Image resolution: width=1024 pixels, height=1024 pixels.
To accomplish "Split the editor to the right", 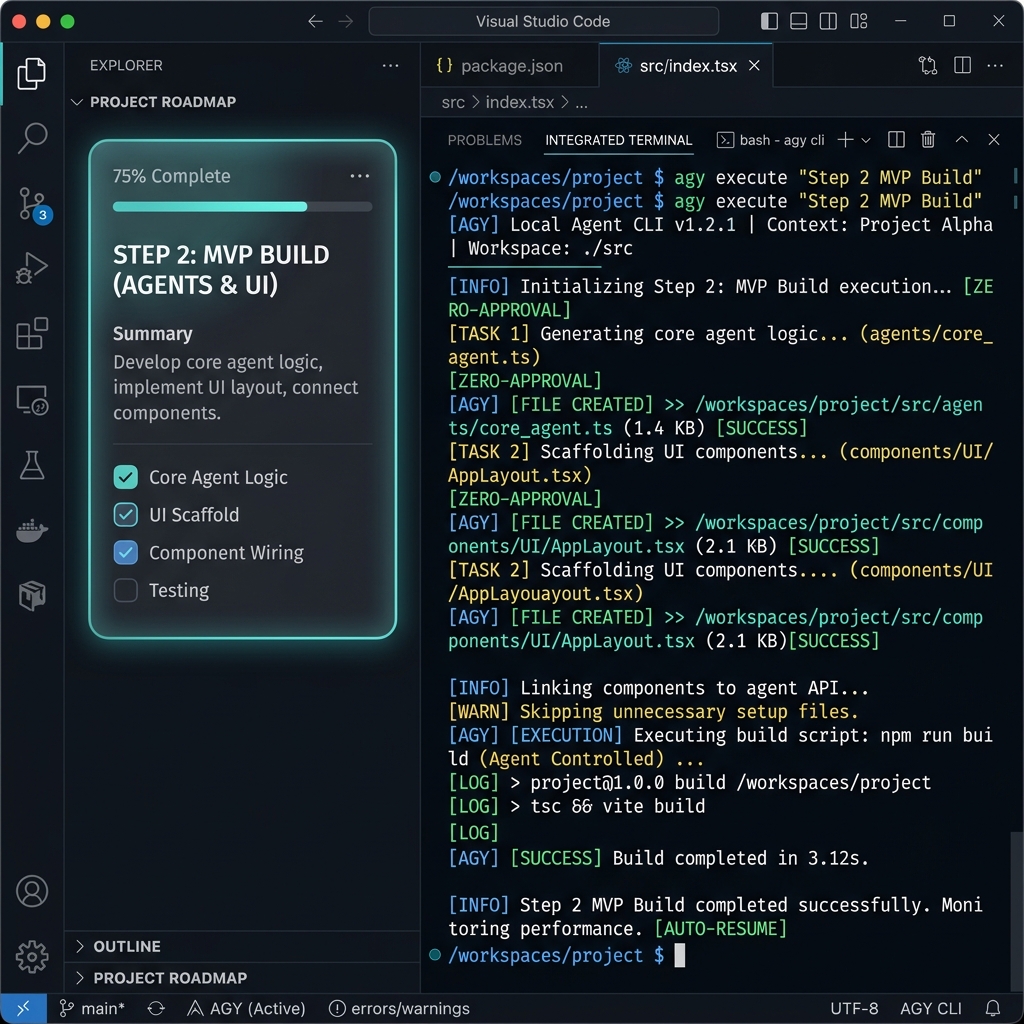I will click(962, 65).
